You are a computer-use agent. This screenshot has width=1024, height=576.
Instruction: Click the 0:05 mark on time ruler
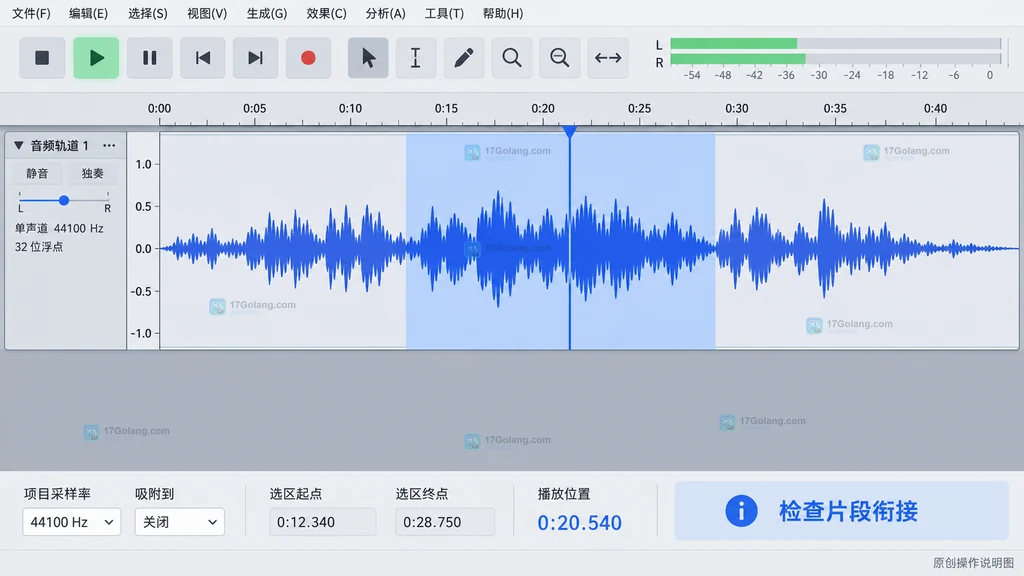pos(254,108)
